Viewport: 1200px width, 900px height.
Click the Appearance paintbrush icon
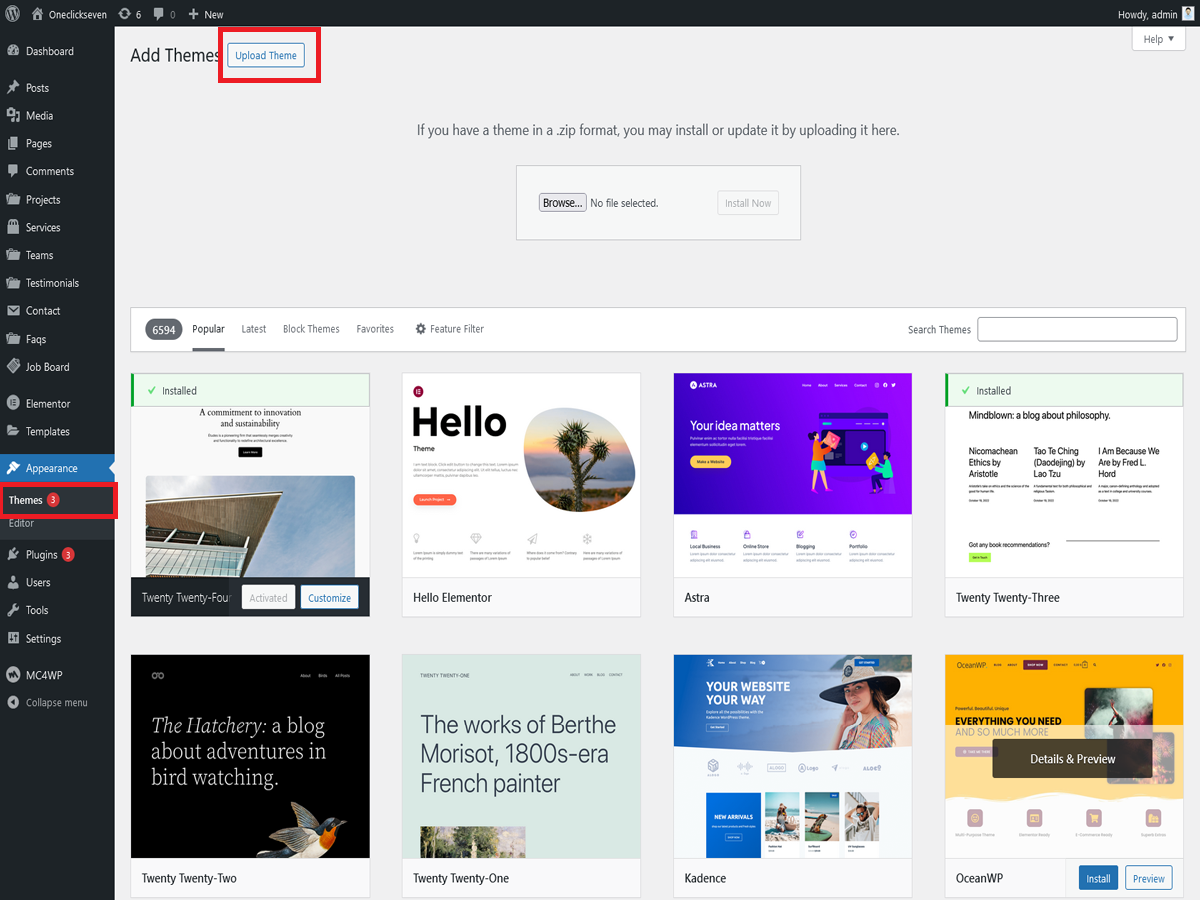tap(13, 468)
